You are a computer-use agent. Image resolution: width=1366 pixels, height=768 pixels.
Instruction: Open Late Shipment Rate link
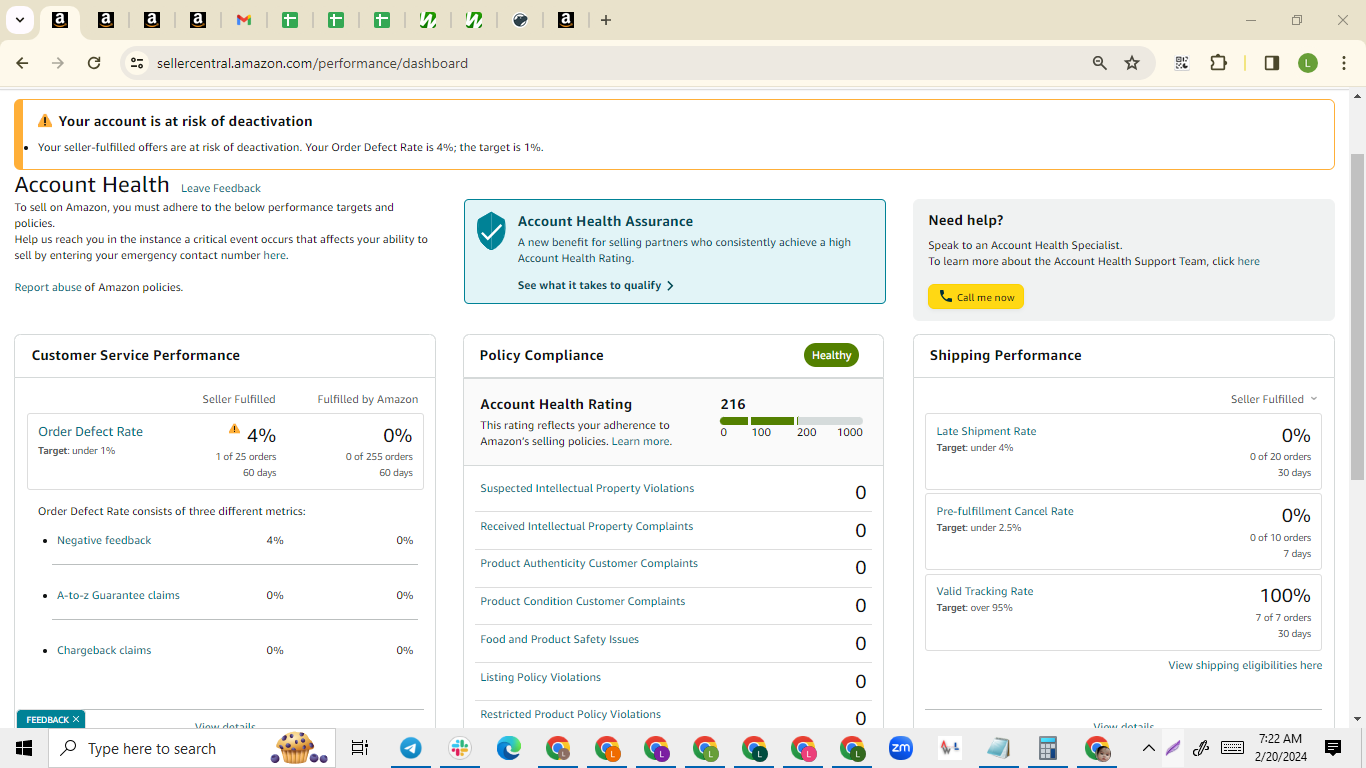pos(986,432)
